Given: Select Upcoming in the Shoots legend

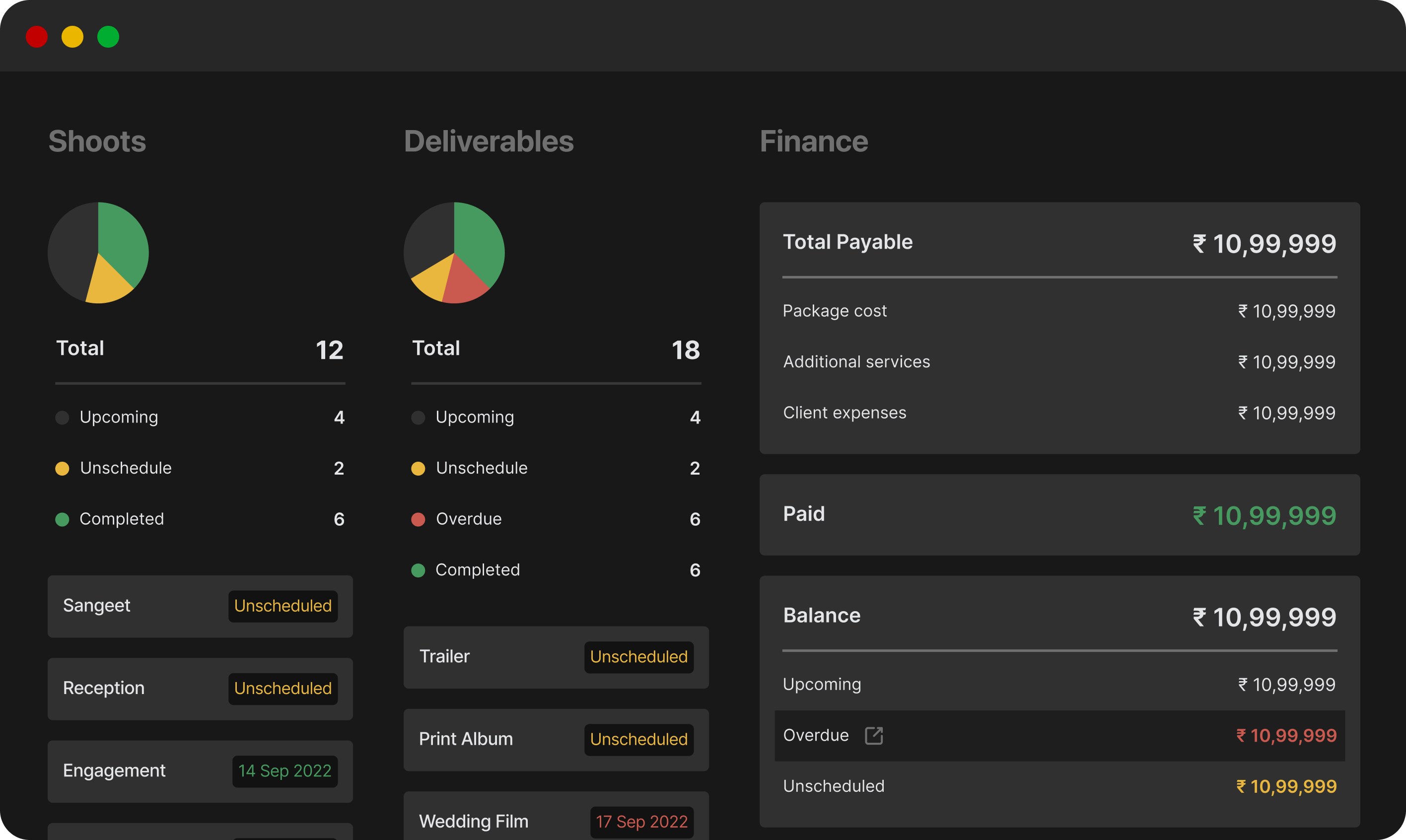Looking at the screenshot, I should coord(201,417).
